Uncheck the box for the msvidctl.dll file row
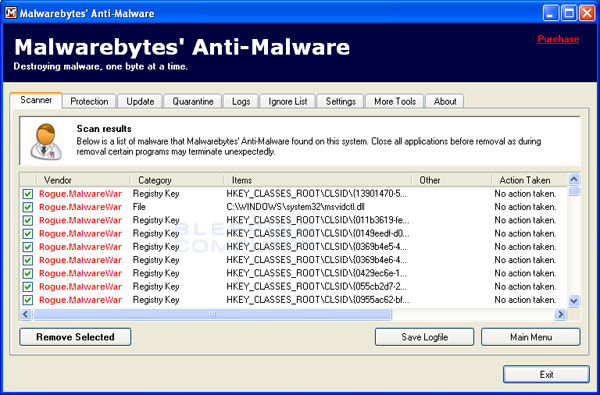The width and height of the screenshot is (600, 395). [x=28, y=207]
